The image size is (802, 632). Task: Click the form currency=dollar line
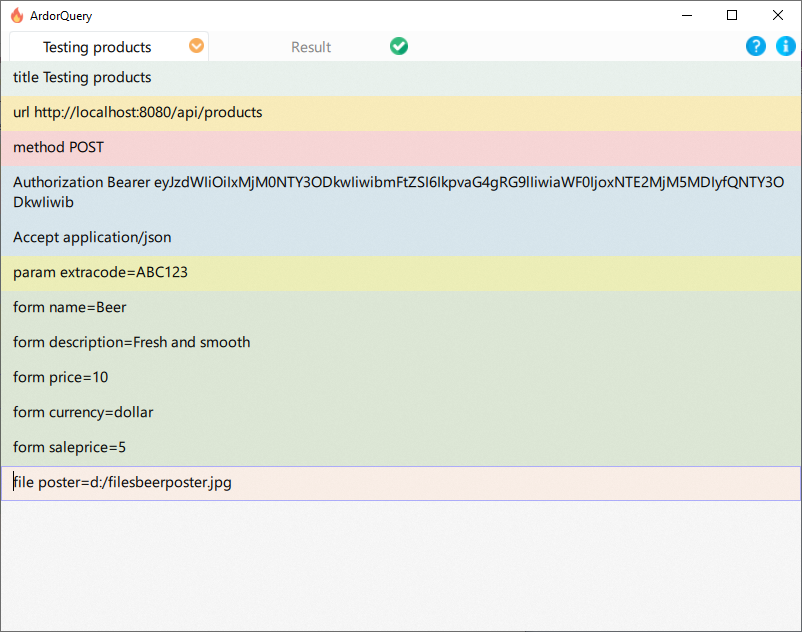[401, 413]
